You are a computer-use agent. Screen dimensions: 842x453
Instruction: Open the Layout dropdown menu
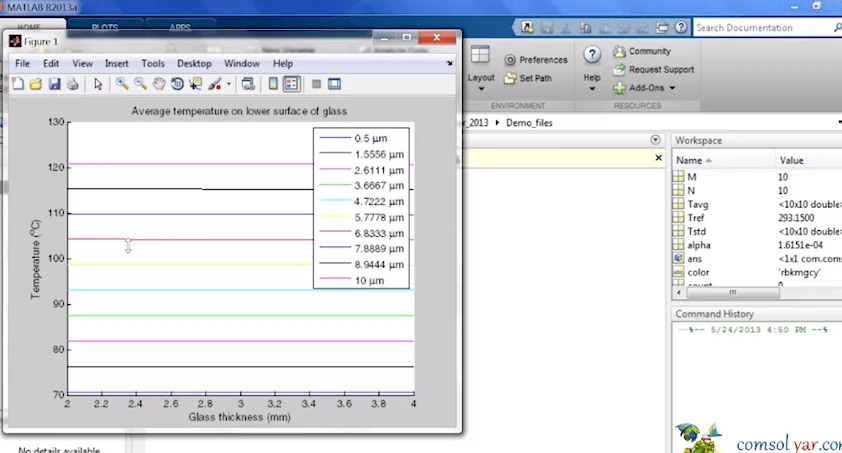[481, 78]
